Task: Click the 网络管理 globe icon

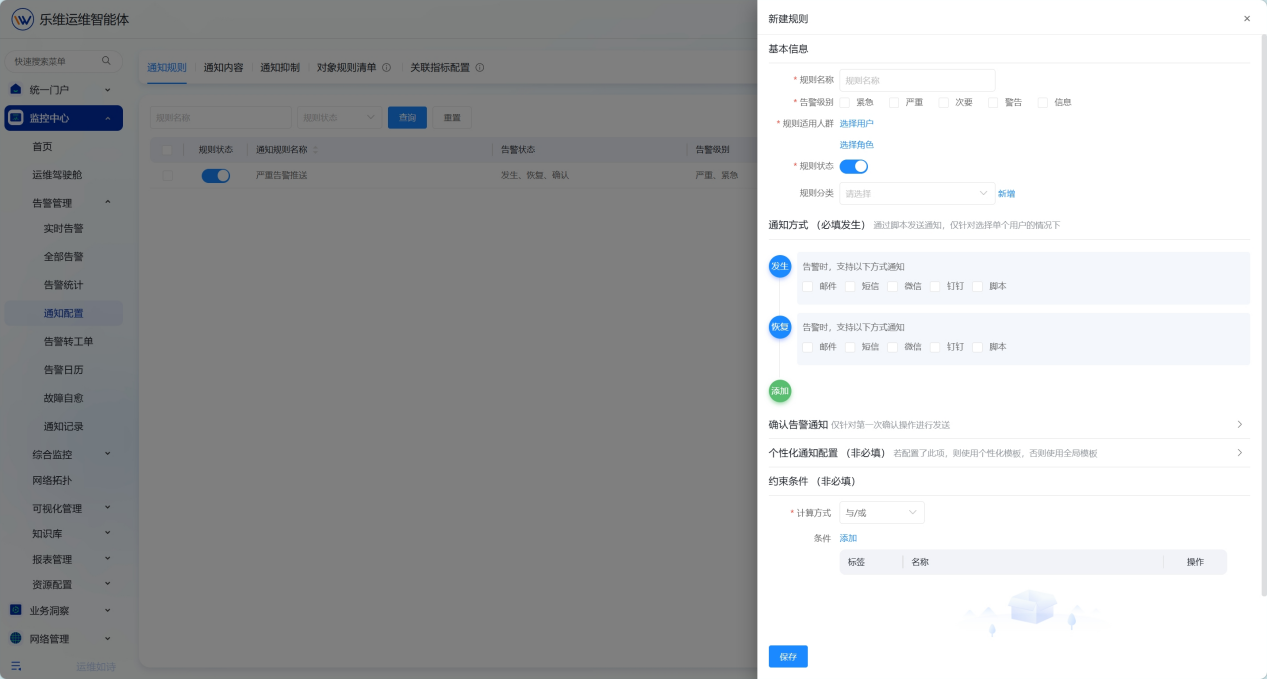Action: 16,638
